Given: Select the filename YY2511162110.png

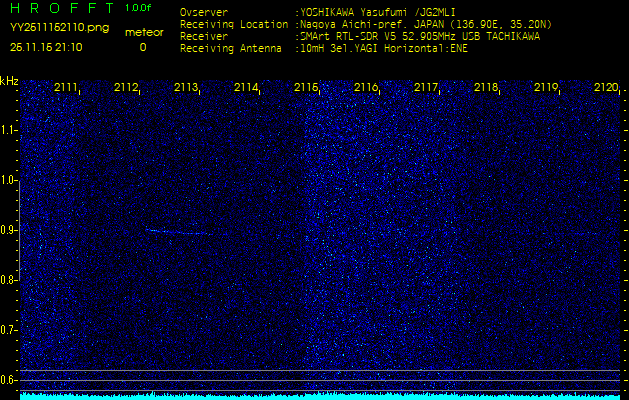Looking at the screenshot, I should (x=59, y=28).
